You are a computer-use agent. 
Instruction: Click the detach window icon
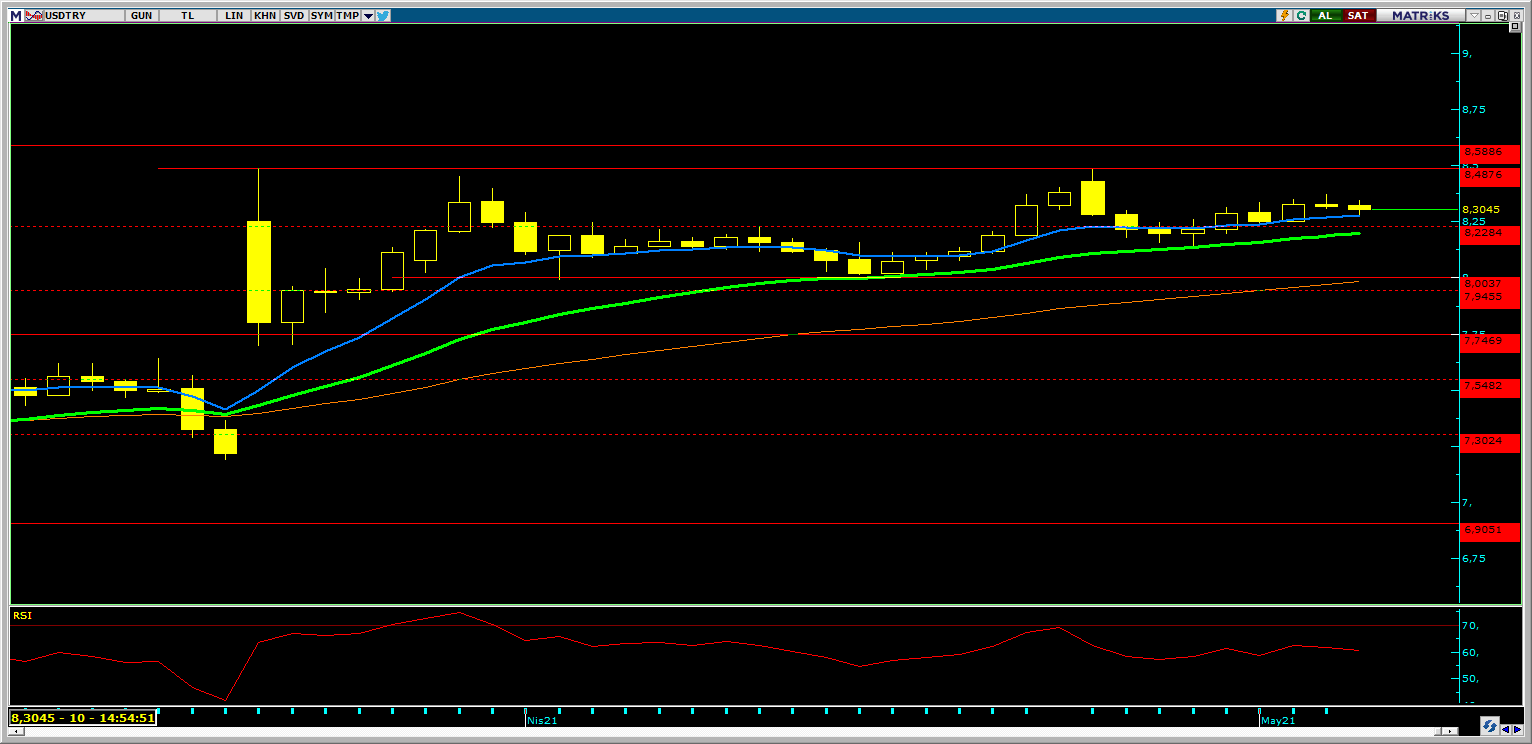1504,15
